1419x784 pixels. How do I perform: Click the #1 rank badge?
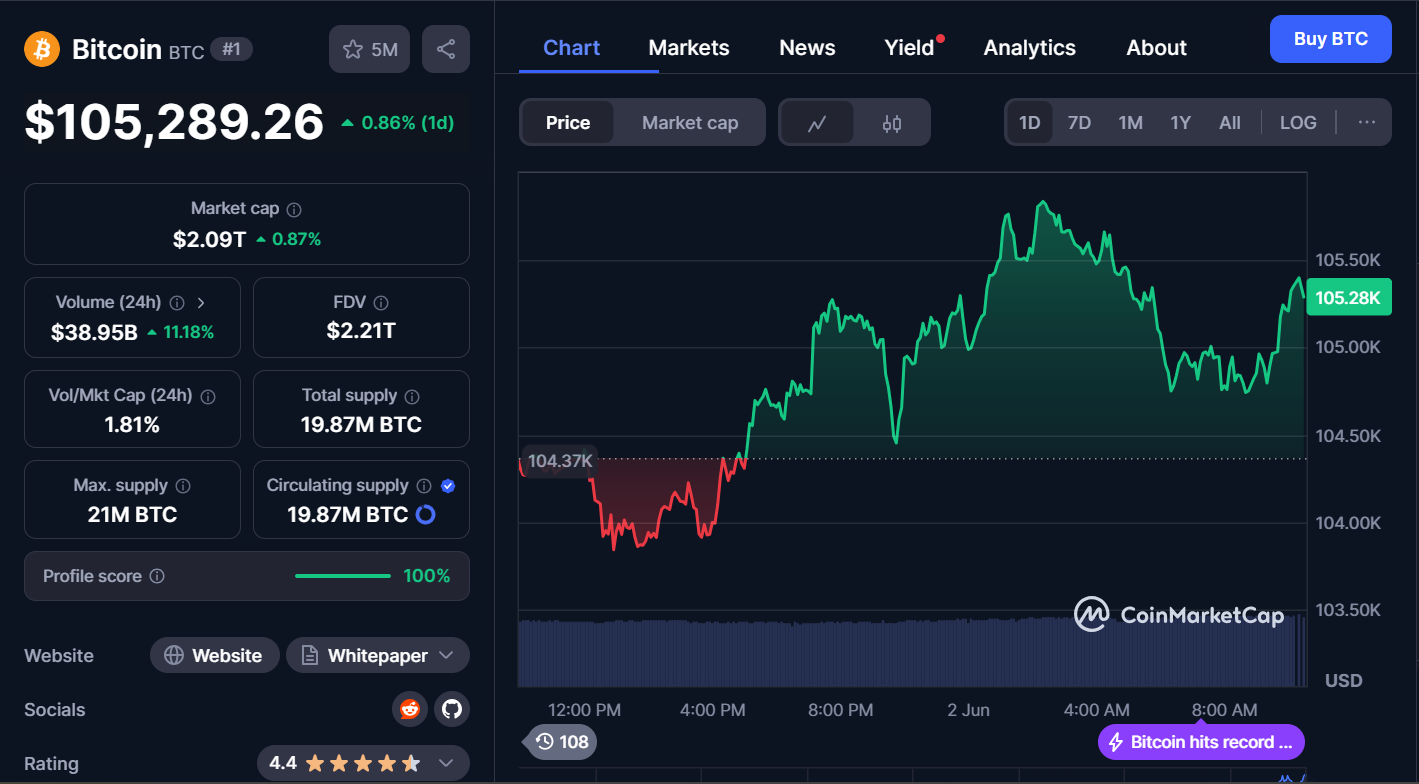[231, 49]
